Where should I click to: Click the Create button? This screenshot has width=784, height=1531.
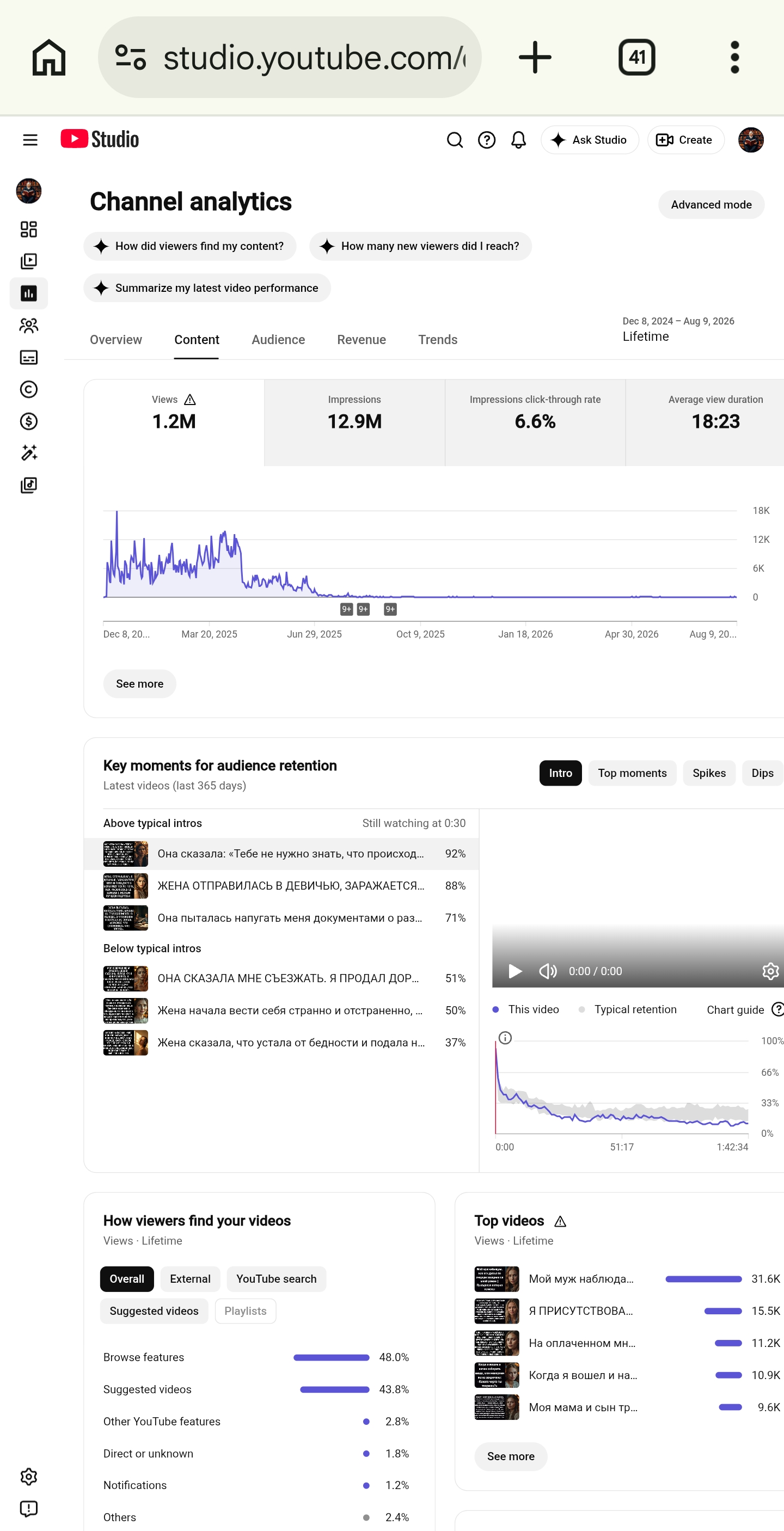[x=685, y=140]
